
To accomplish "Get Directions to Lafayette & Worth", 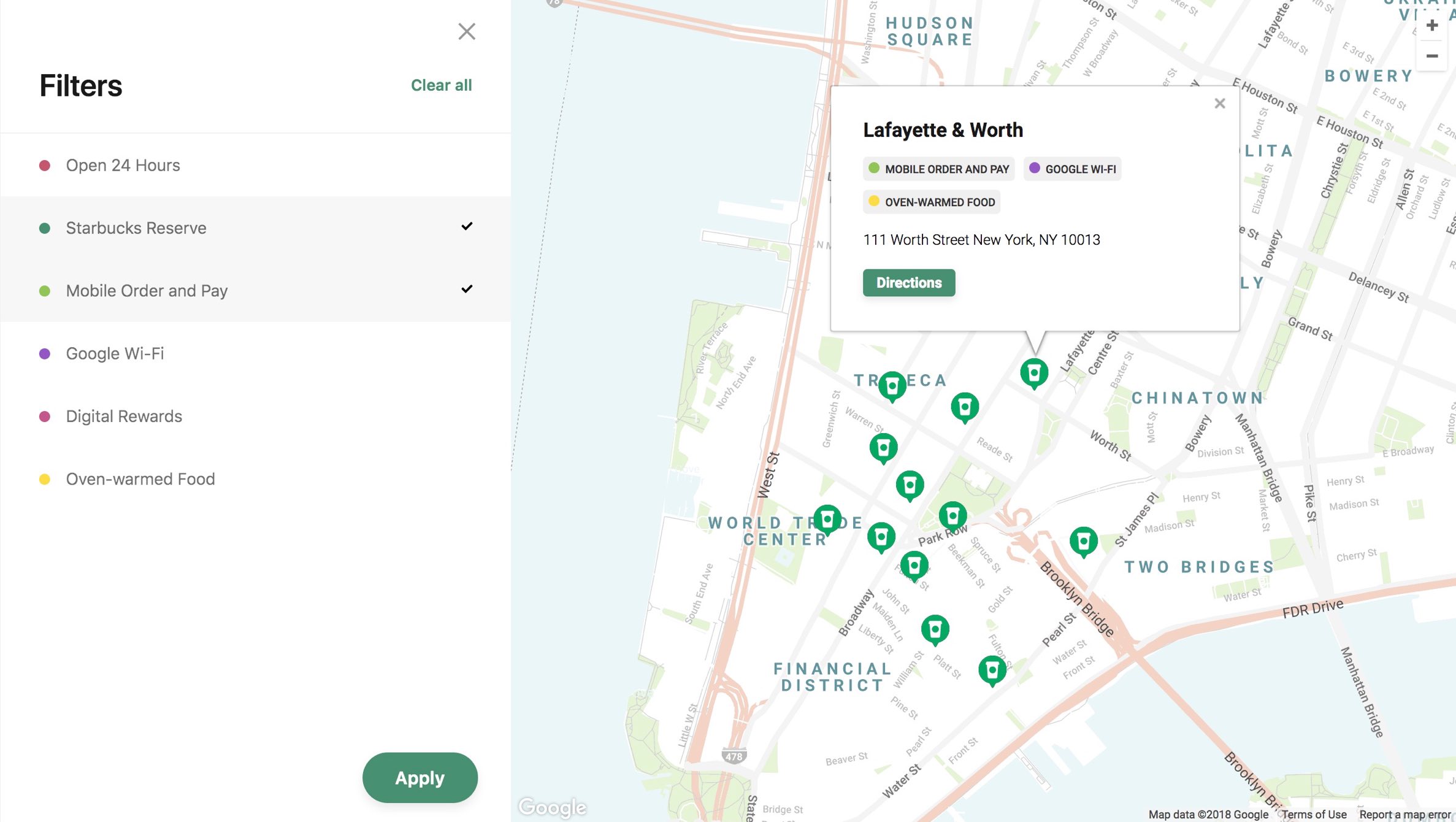I will coord(909,282).
